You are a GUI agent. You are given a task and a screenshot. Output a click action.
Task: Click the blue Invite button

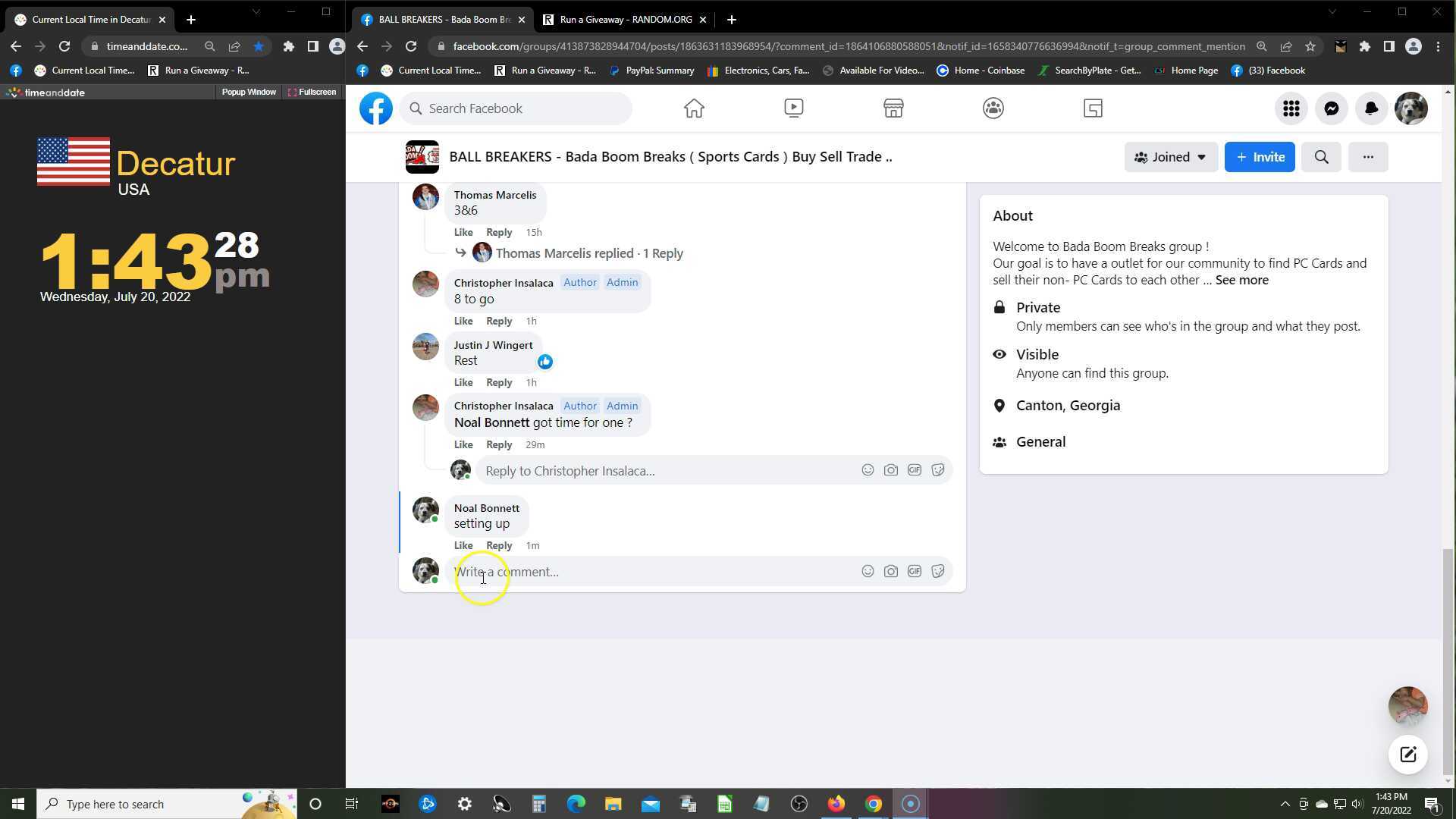coord(1259,157)
